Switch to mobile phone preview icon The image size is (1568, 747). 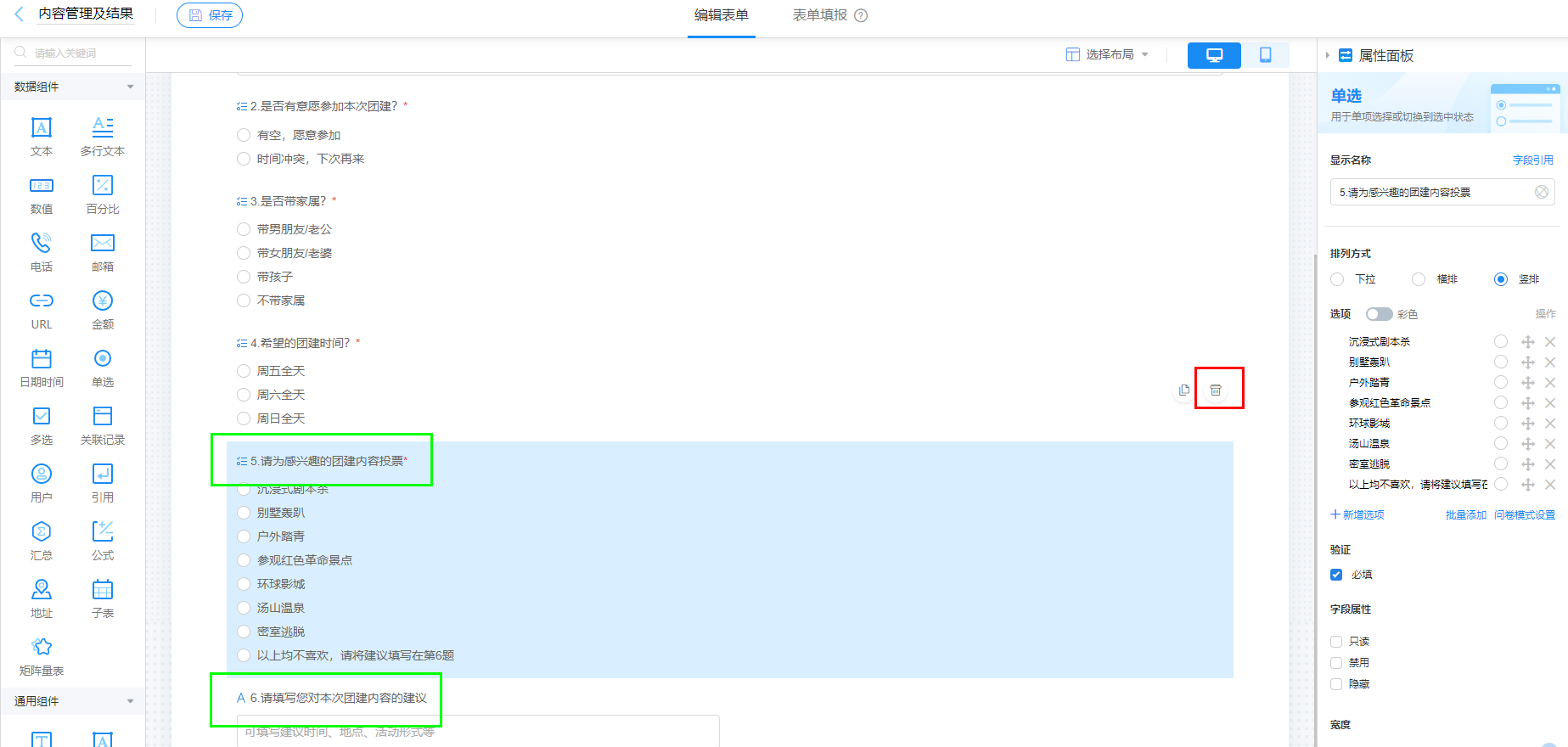[x=1265, y=55]
